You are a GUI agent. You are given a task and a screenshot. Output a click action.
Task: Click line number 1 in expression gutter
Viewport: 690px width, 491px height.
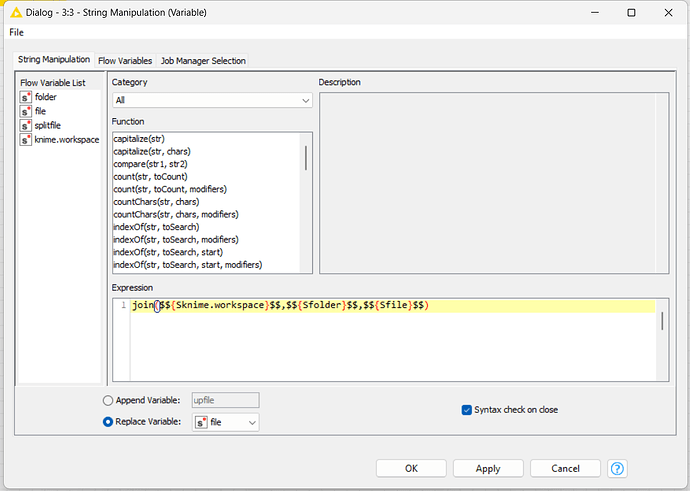pyautogui.click(x=124, y=305)
